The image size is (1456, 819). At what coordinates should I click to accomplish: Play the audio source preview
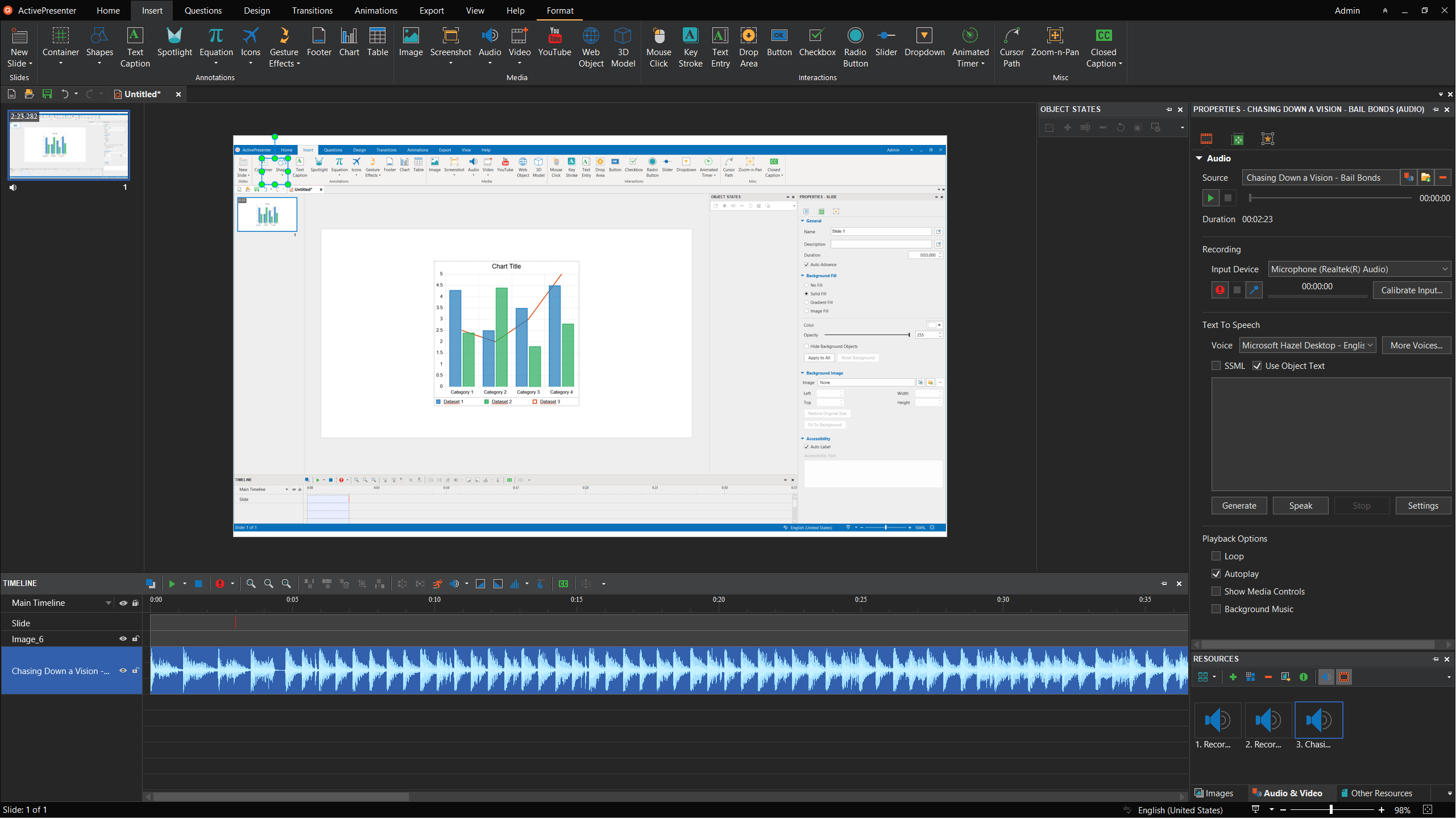click(1210, 198)
